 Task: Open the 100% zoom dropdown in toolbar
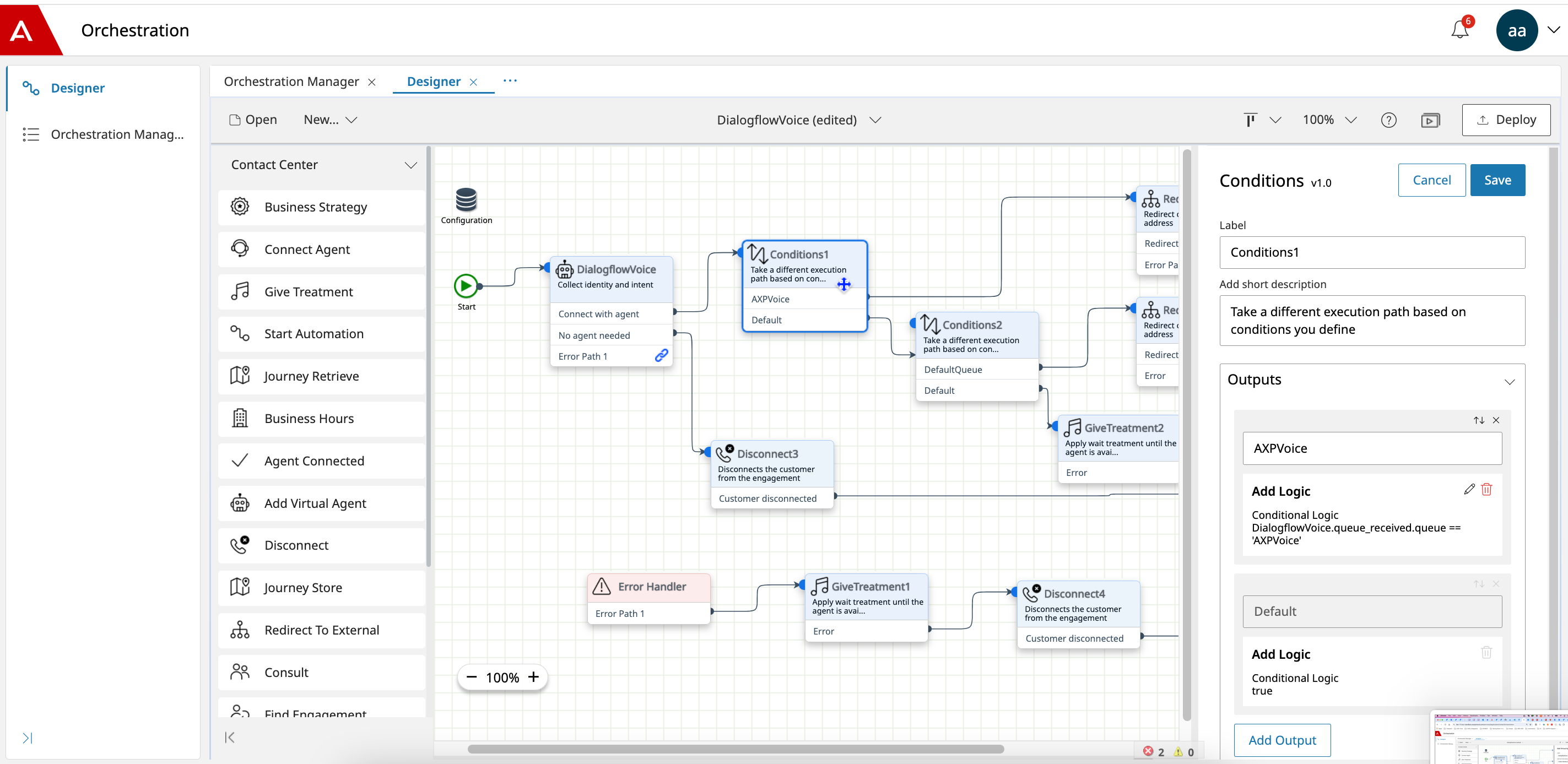(1350, 120)
